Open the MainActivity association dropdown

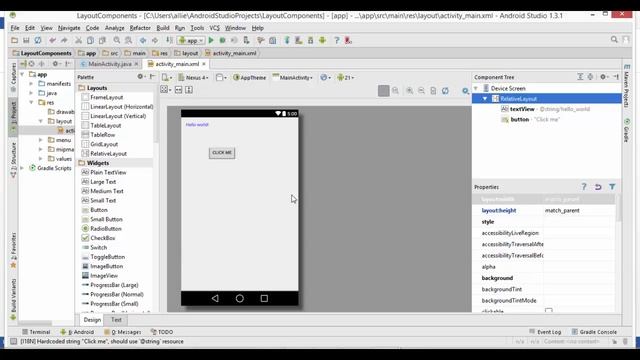(x=293, y=77)
